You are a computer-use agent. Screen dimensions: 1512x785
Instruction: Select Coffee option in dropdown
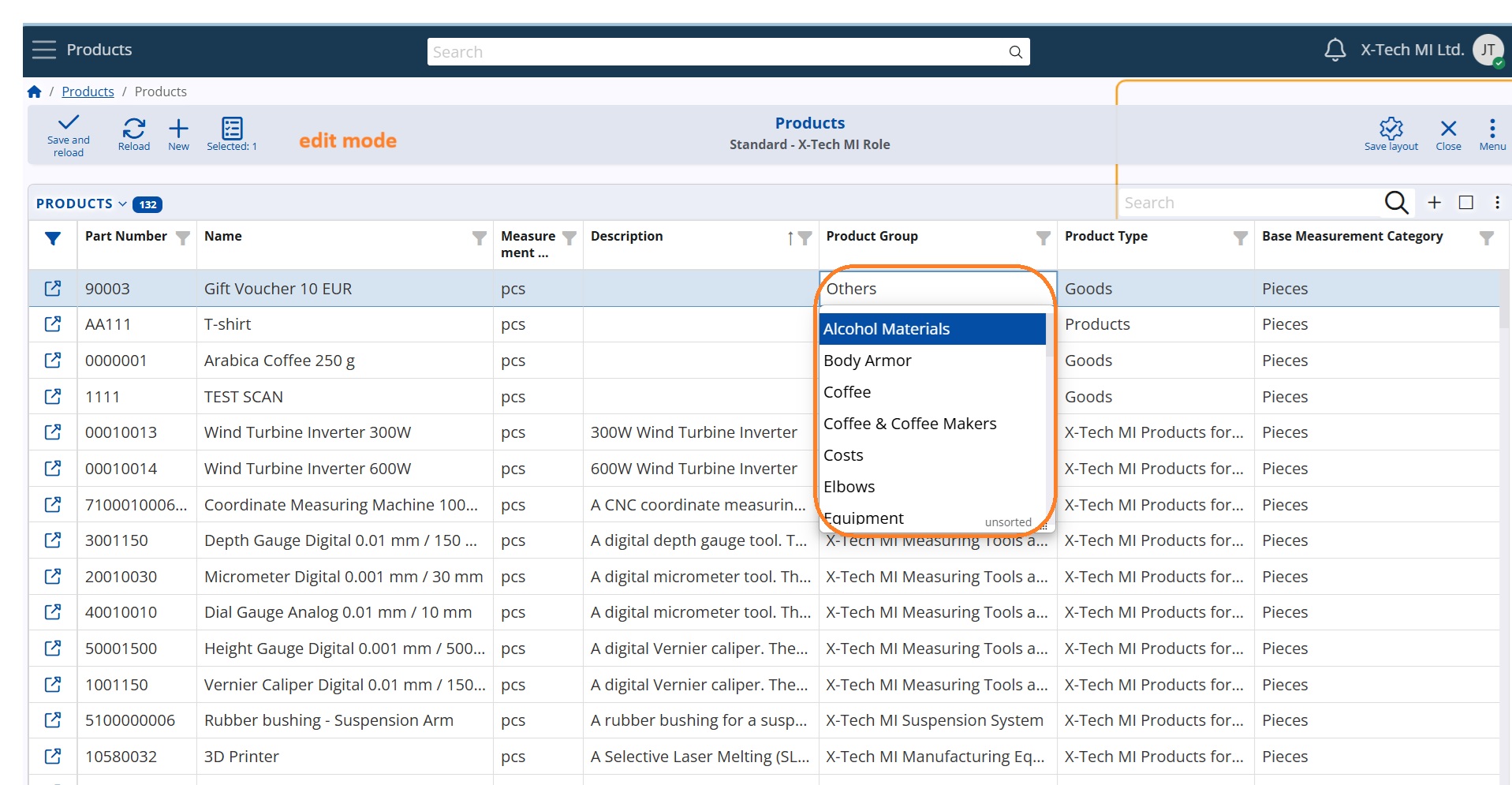(933, 392)
